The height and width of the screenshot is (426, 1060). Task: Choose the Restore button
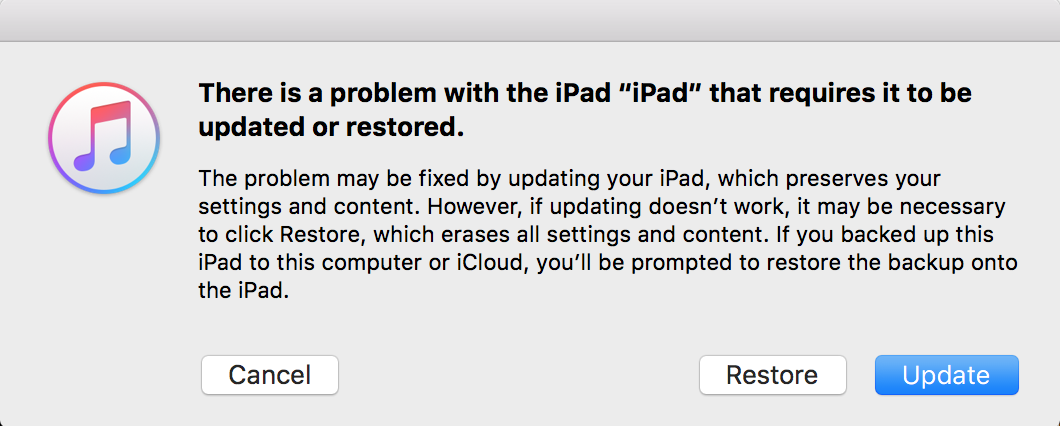pos(772,375)
